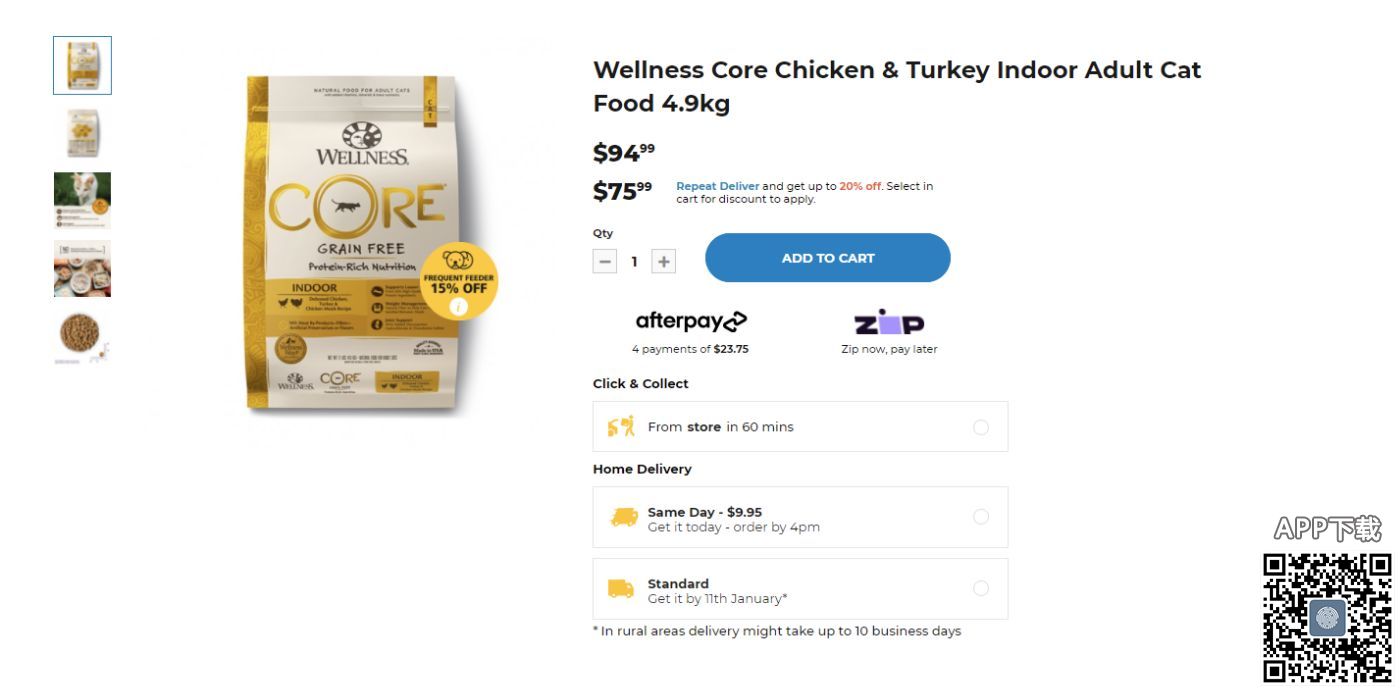
Task: Open the Repeat Deliver link
Action: point(717,186)
